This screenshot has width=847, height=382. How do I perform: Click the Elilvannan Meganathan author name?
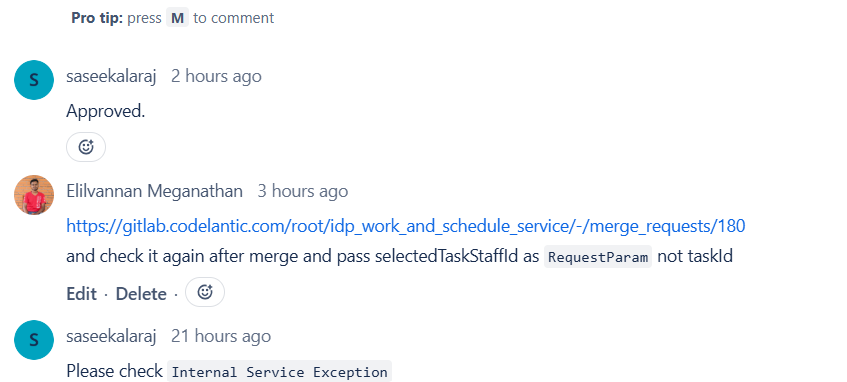[154, 191]
